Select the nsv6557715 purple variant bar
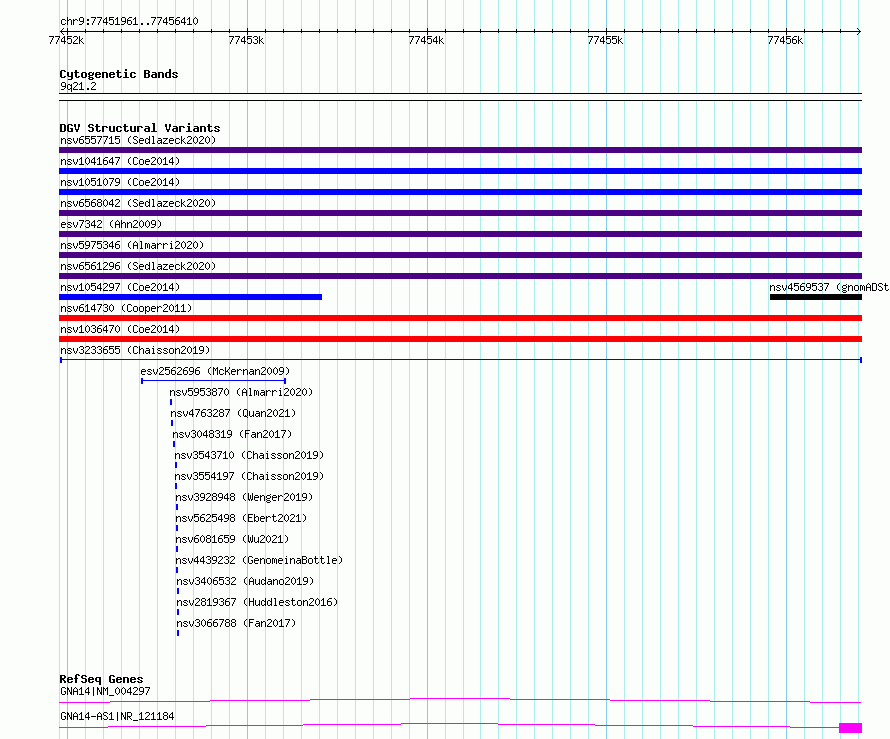Viewport: 890px width, 739px height. [460, 150]
